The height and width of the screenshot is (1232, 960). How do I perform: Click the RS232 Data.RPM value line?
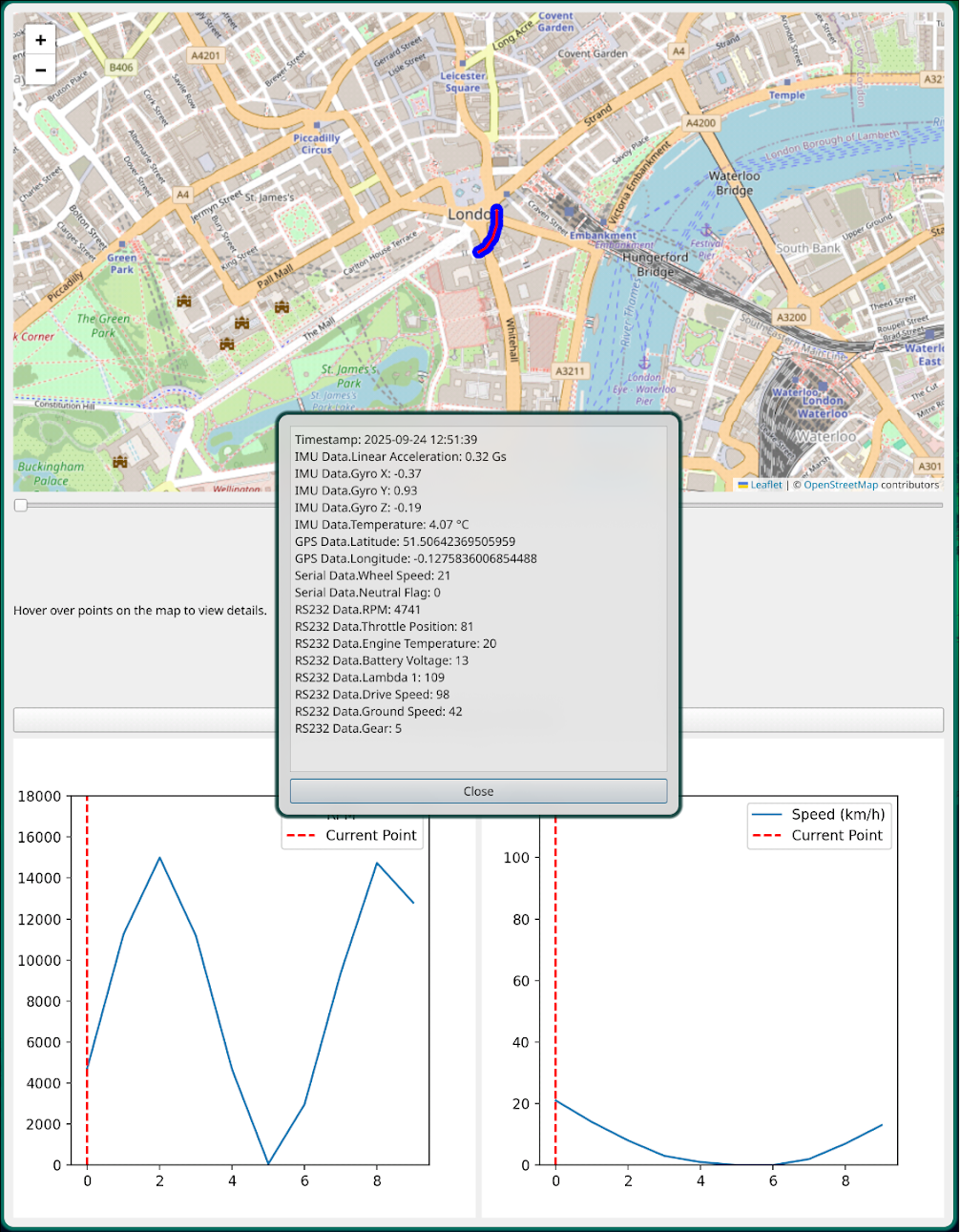pyautogui.click(x=358, y=610)
